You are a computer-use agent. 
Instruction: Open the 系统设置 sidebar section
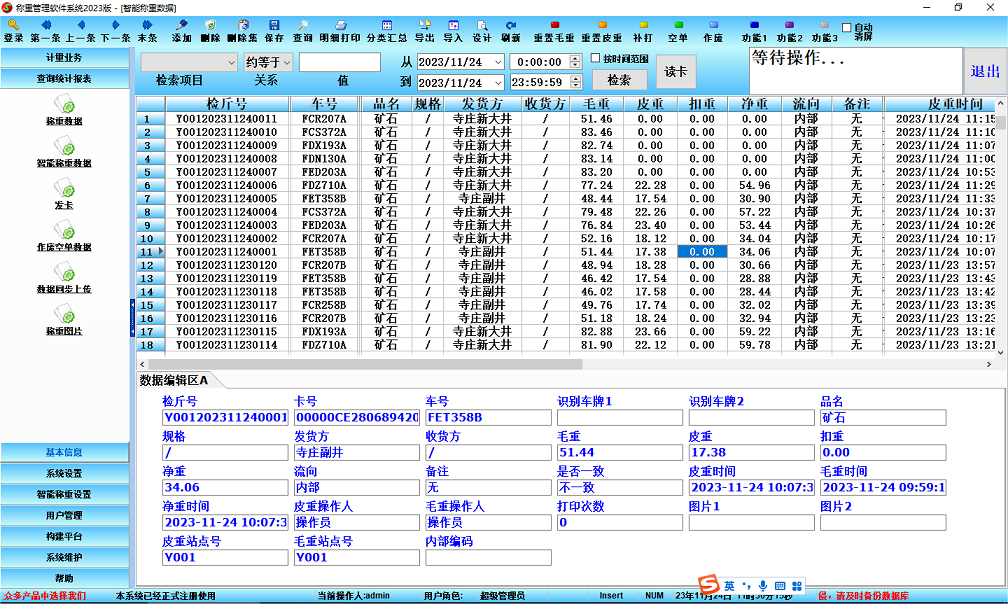click(64, 474)
